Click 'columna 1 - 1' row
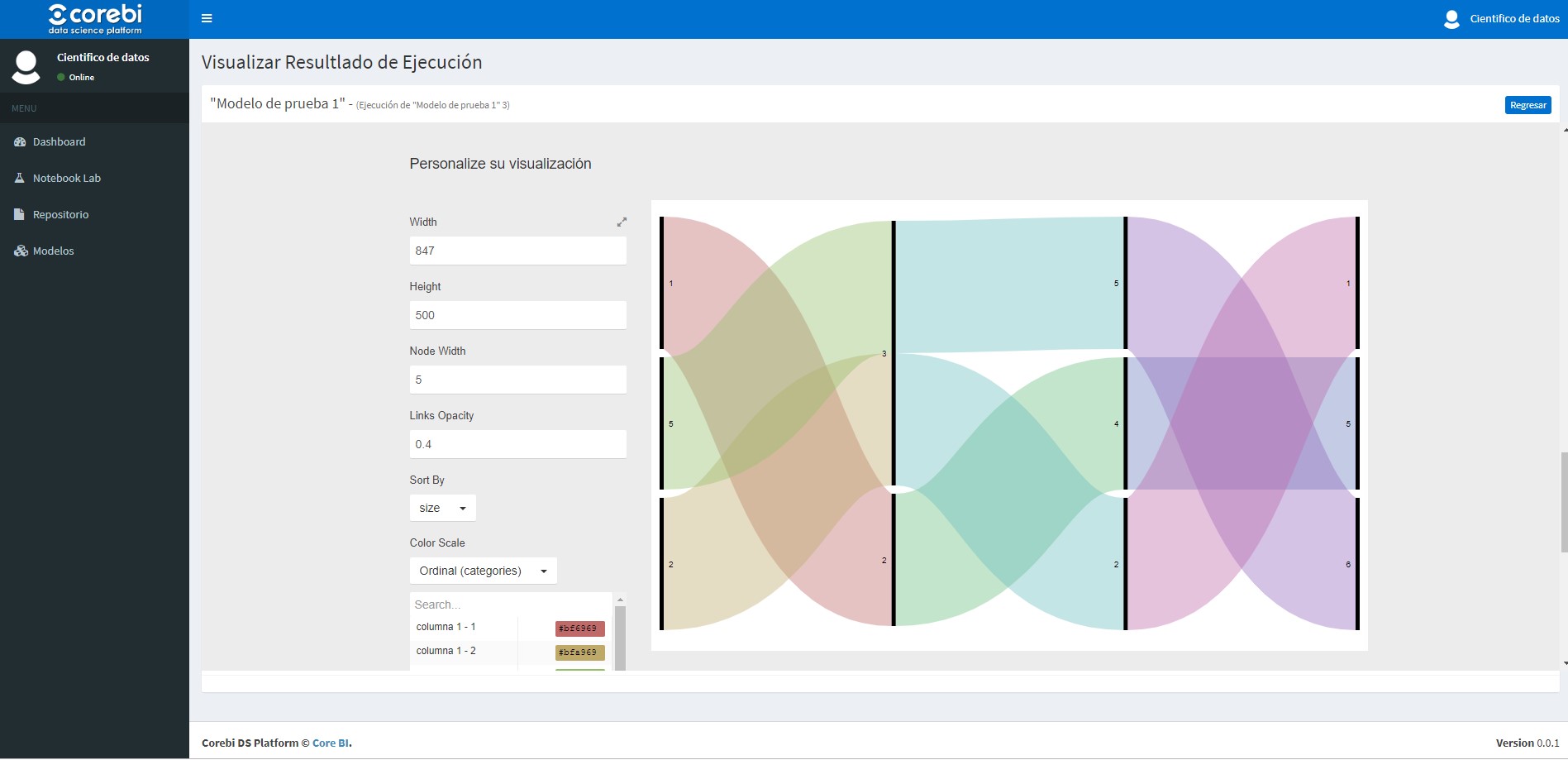This screenshot has width=1568, height=760. (x=511, y=628)
